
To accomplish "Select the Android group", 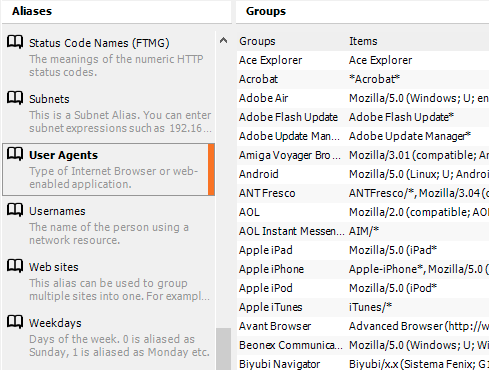I will 259,174.
